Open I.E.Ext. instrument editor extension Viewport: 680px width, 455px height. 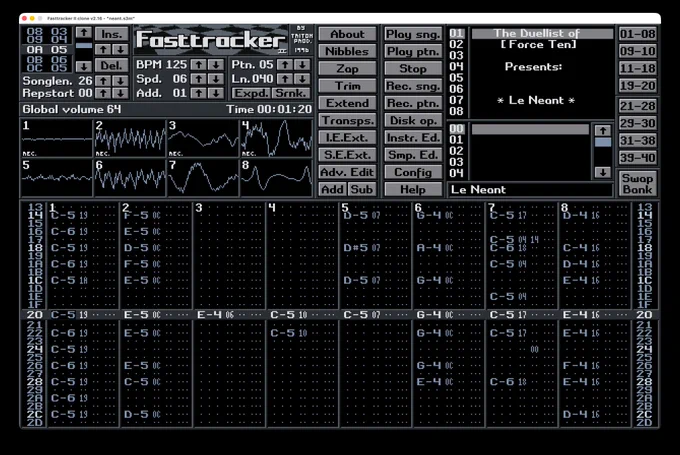tap(347, 137)
